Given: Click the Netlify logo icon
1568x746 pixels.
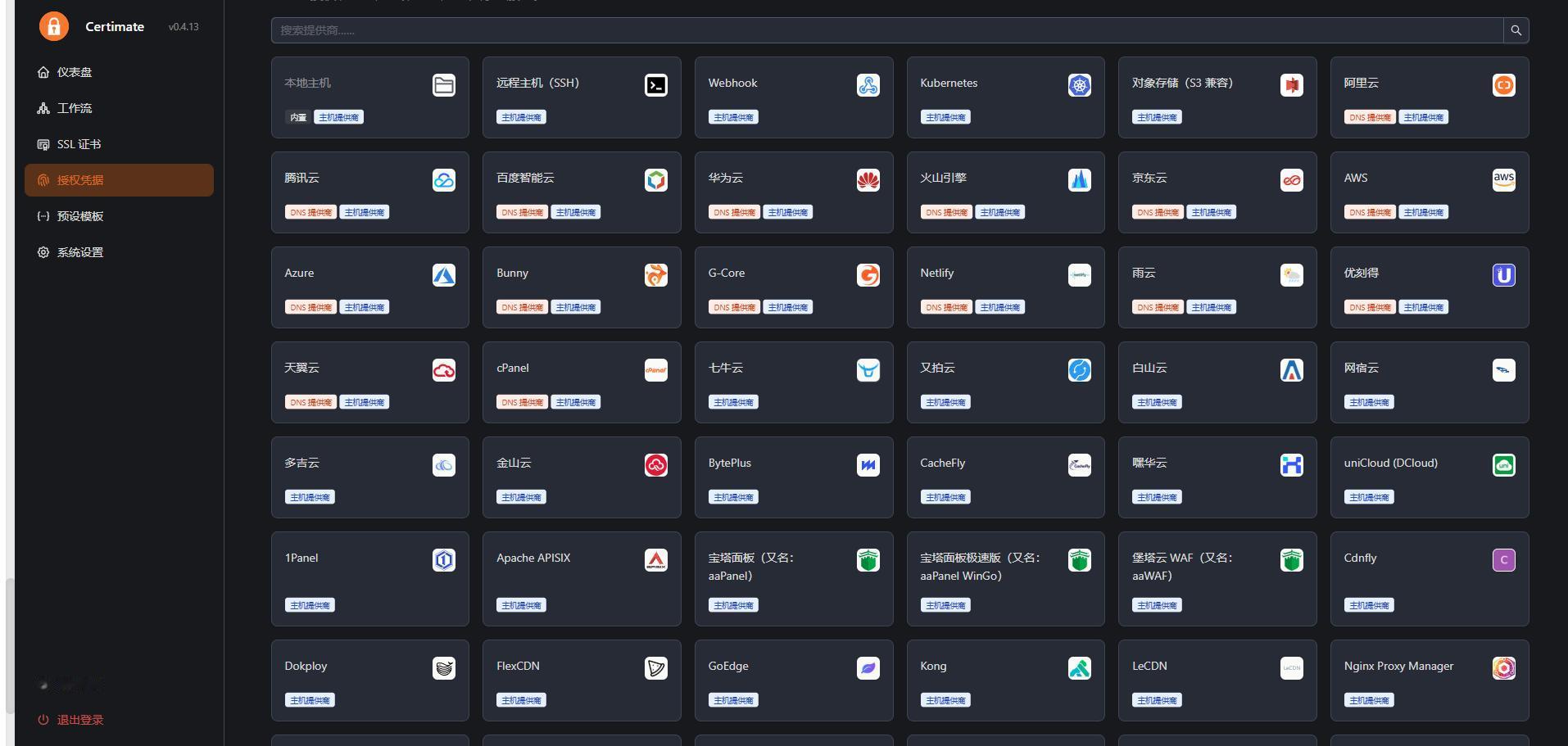Looking at the screenshot, I should [1080, 275].
